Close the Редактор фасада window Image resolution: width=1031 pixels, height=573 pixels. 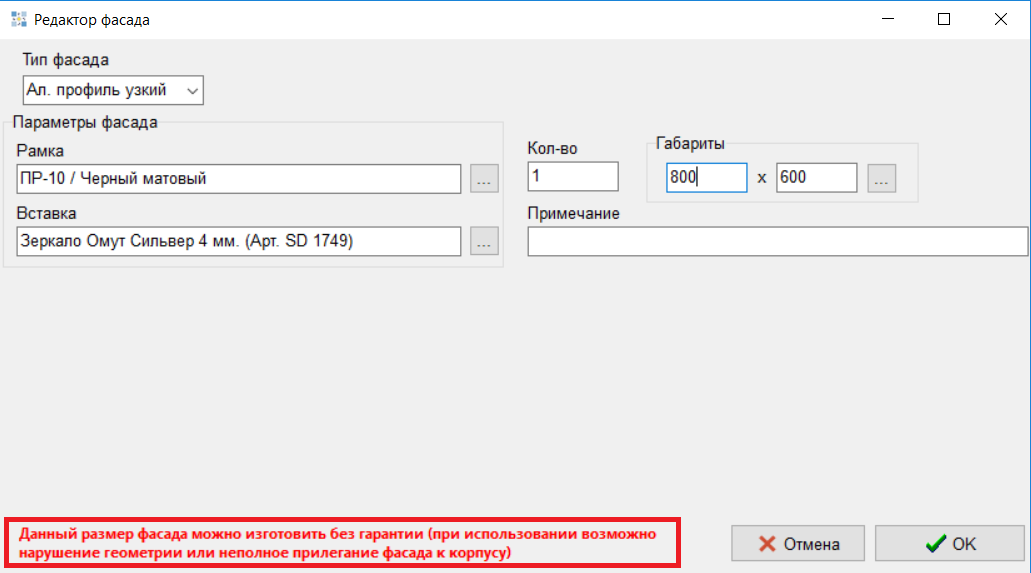tap(1000, 19)
